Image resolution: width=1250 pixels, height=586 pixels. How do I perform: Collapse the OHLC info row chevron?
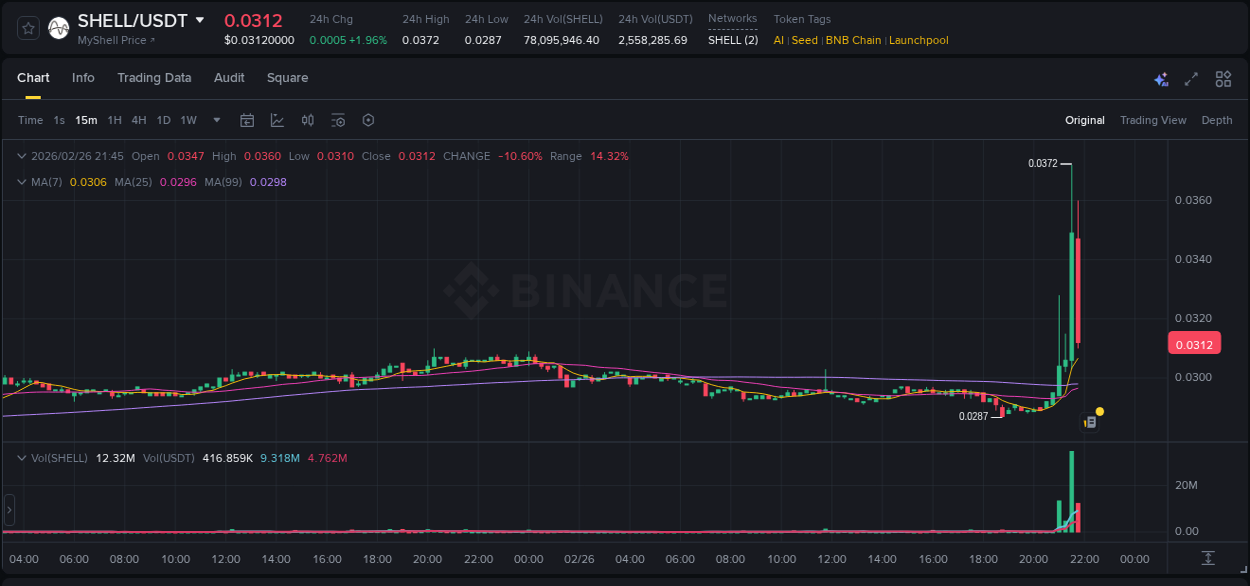[21, 156]
